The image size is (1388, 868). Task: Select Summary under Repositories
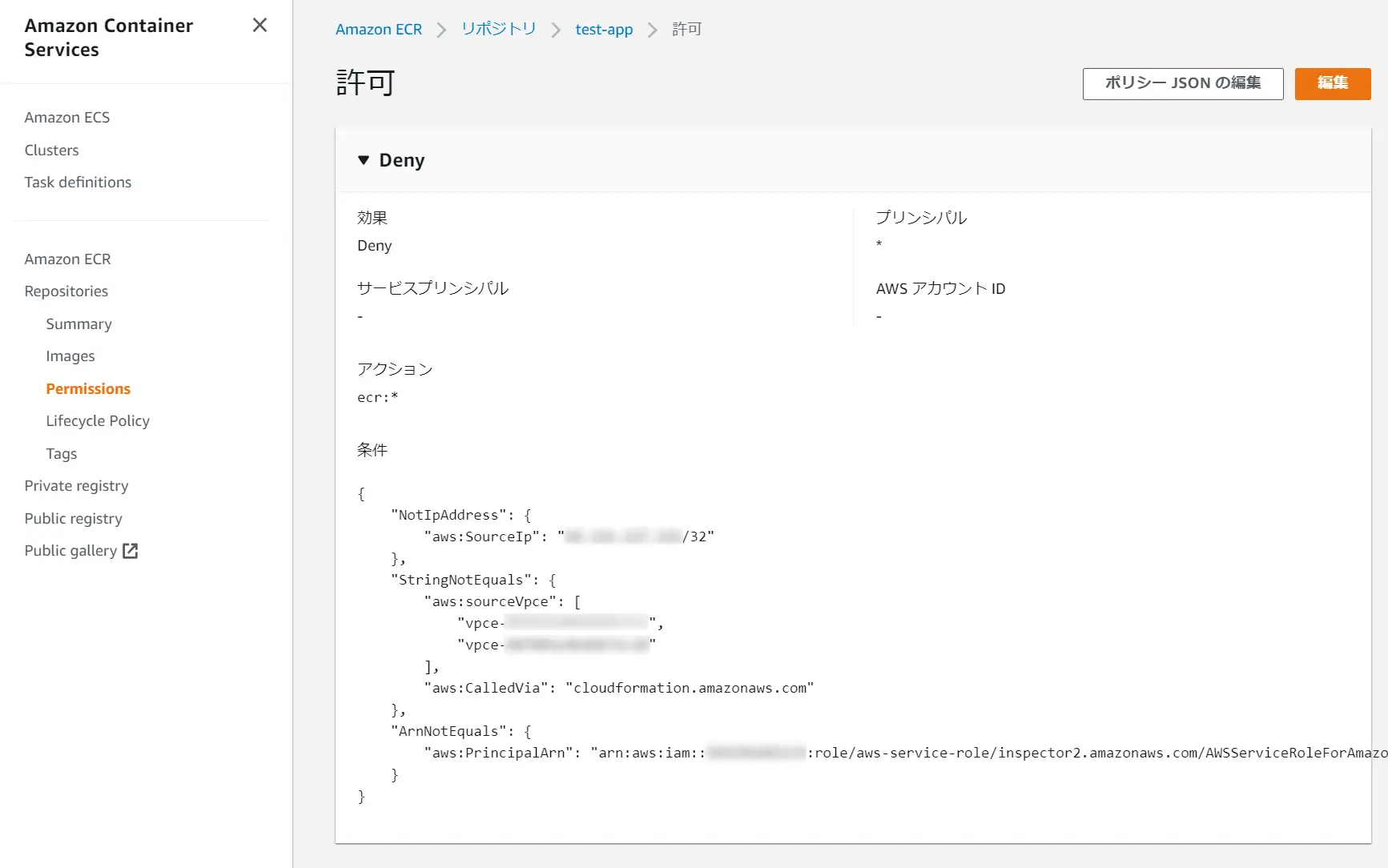(78, 324)
